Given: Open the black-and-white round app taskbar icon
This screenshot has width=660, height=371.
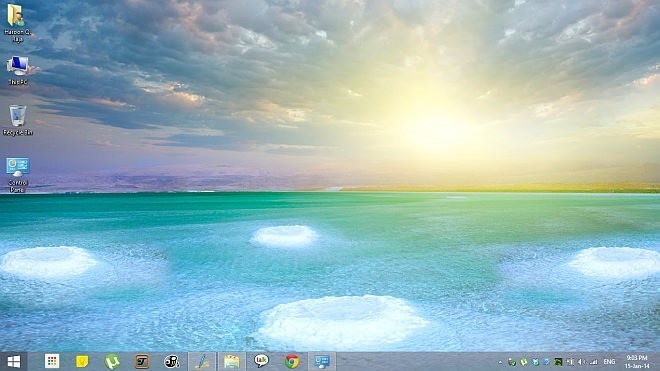Looking at the screenshot, I should pos(172,361).
